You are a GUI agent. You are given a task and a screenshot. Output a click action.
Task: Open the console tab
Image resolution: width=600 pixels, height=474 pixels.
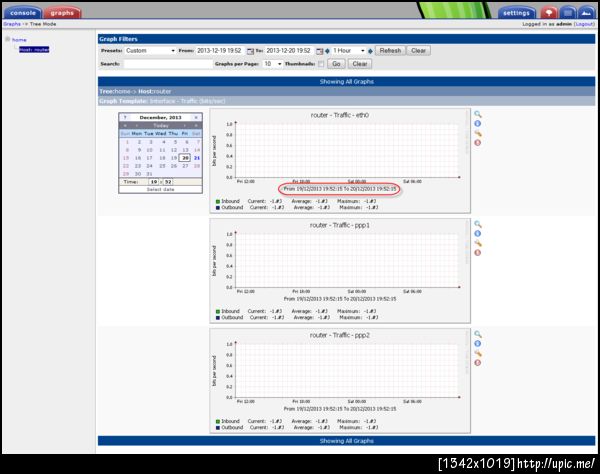(x=23, y=13)
